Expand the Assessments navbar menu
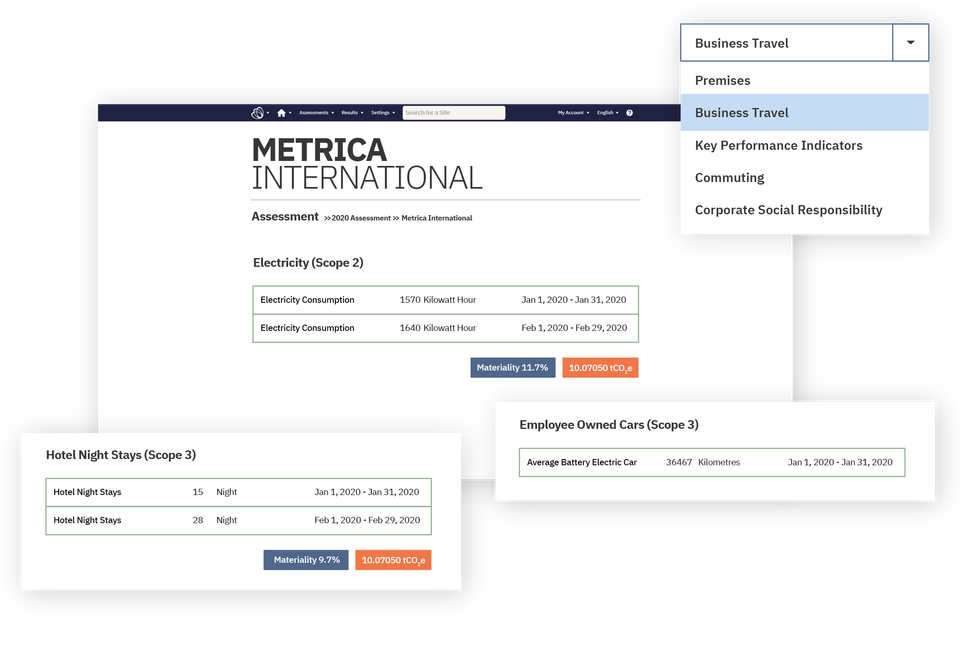The image size is (960, 651). point(317,112)
